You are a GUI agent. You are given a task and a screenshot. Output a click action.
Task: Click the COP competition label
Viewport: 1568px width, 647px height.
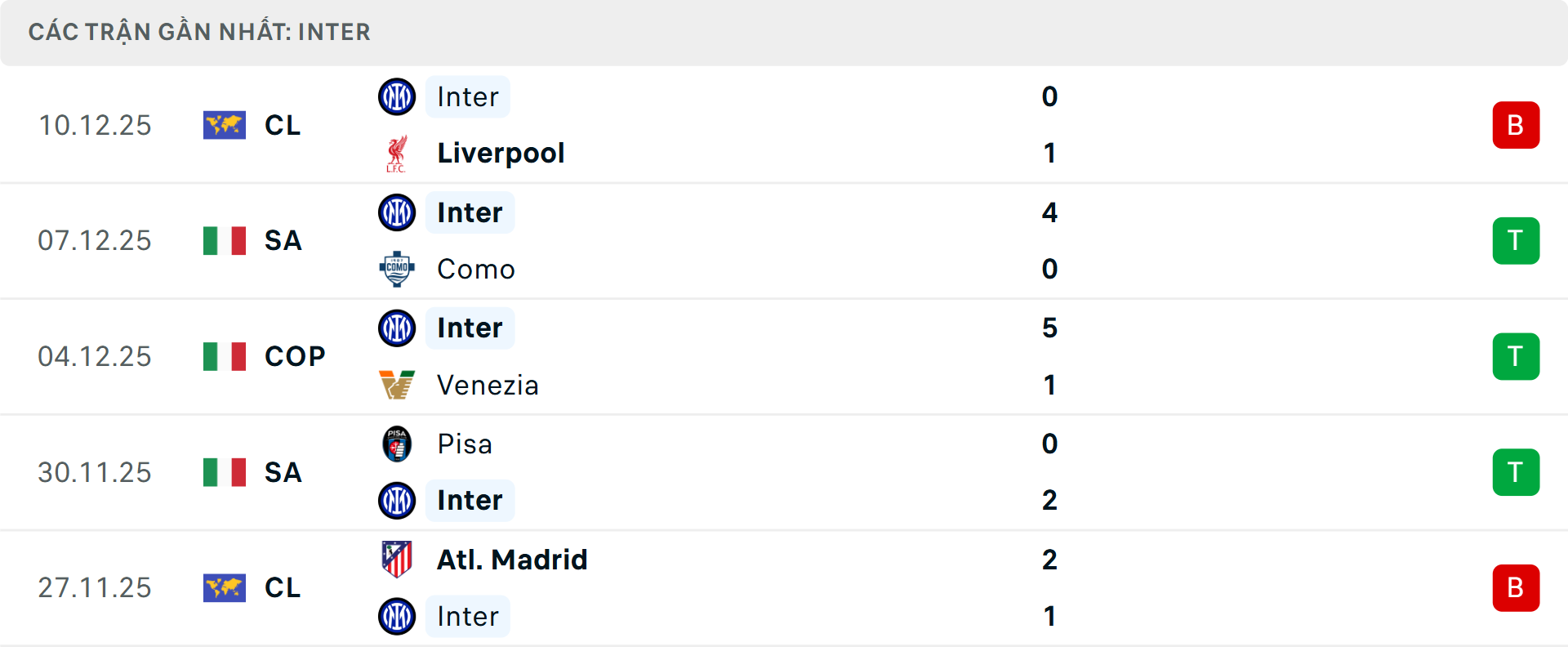point(295,356)
